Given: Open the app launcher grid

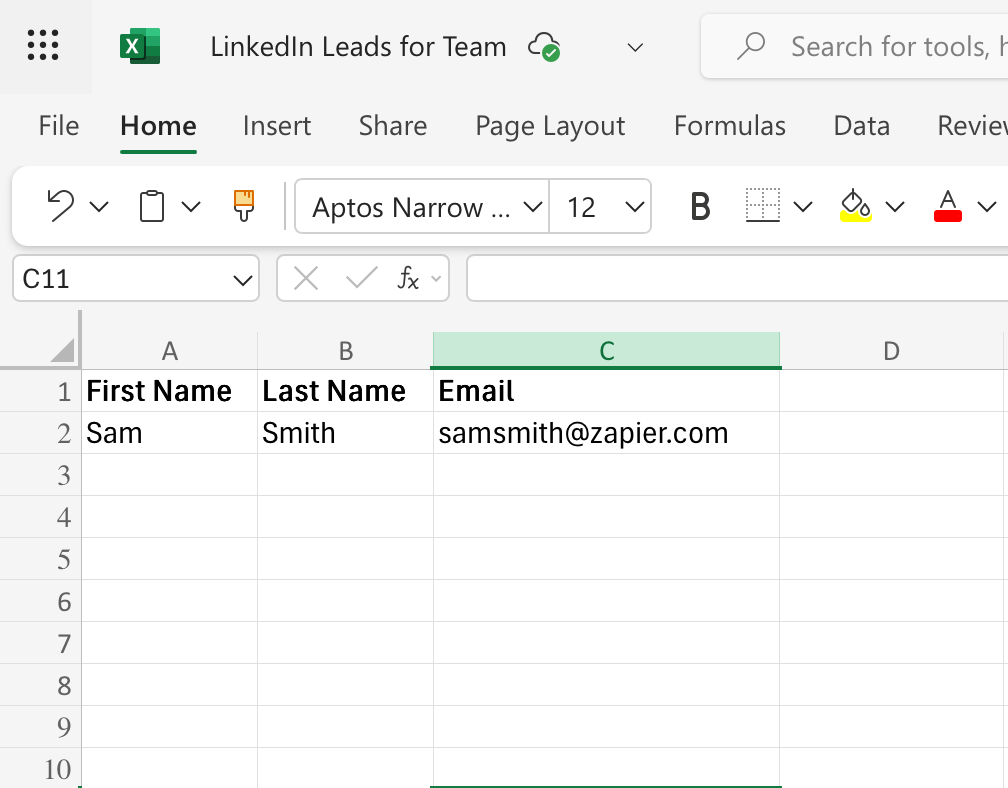Looking at the screenshot, I should pyautogui.click(x=43, y=45).
